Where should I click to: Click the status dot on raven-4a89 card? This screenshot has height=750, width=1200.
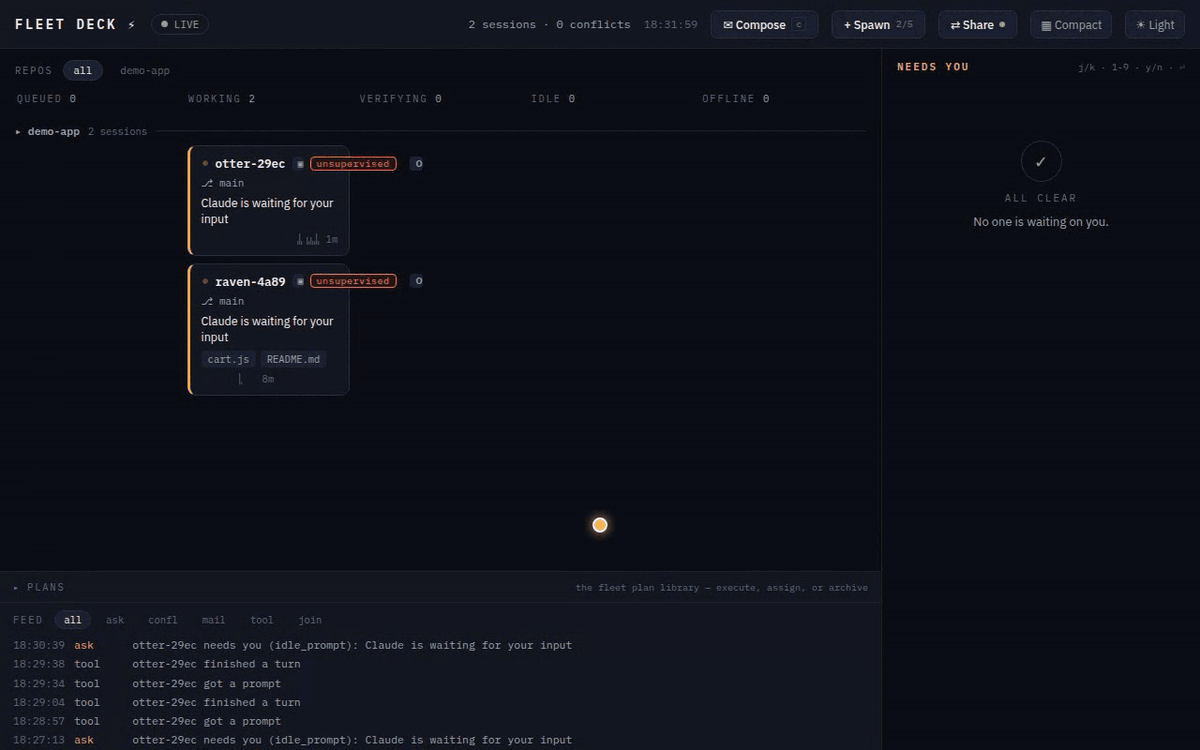205,281
